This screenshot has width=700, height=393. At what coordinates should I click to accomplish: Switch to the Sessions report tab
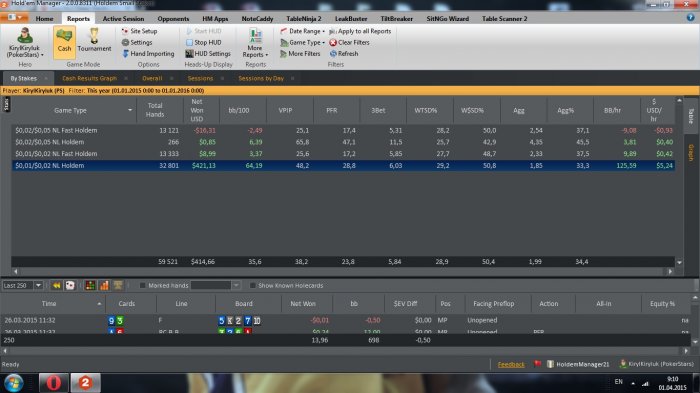(200, 78)
